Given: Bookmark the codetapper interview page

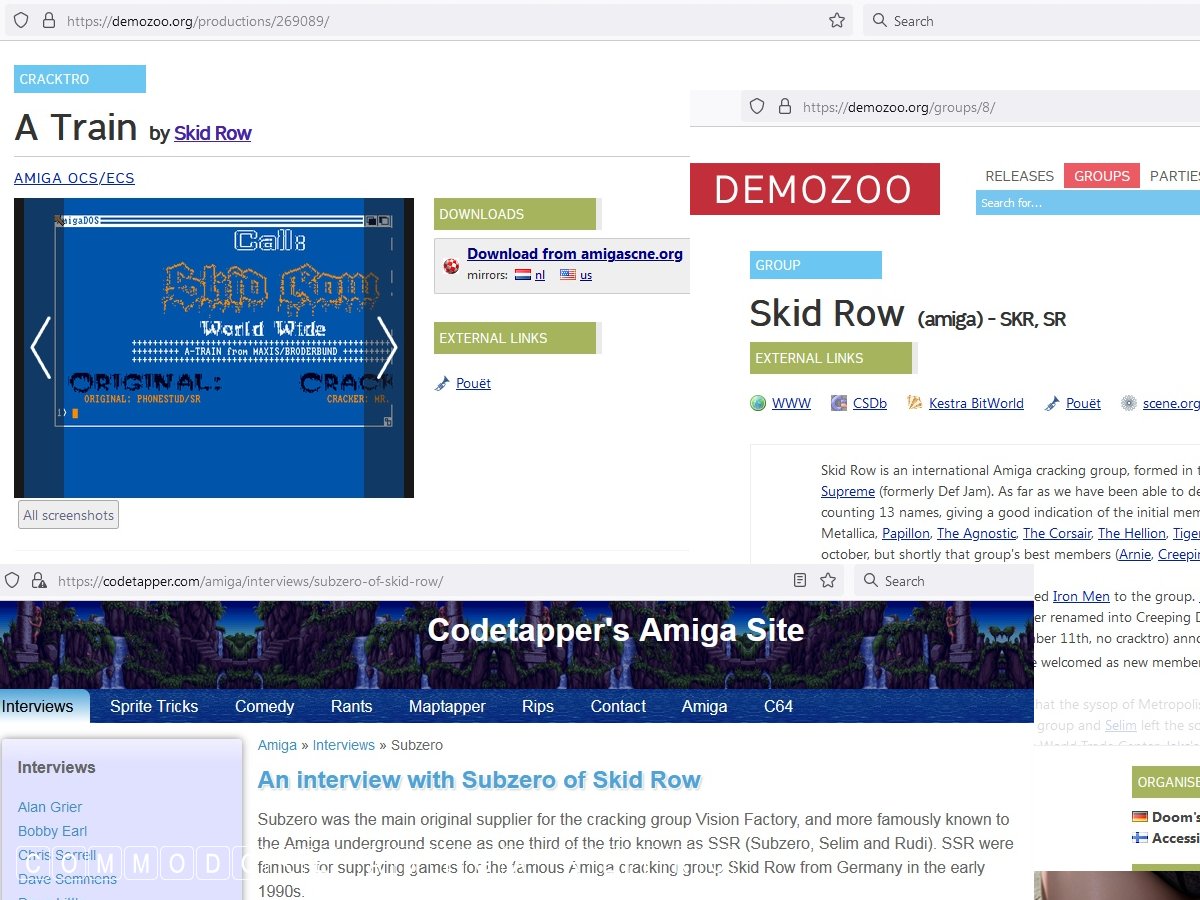Looking at the screenshot, I should pos(828,581).
